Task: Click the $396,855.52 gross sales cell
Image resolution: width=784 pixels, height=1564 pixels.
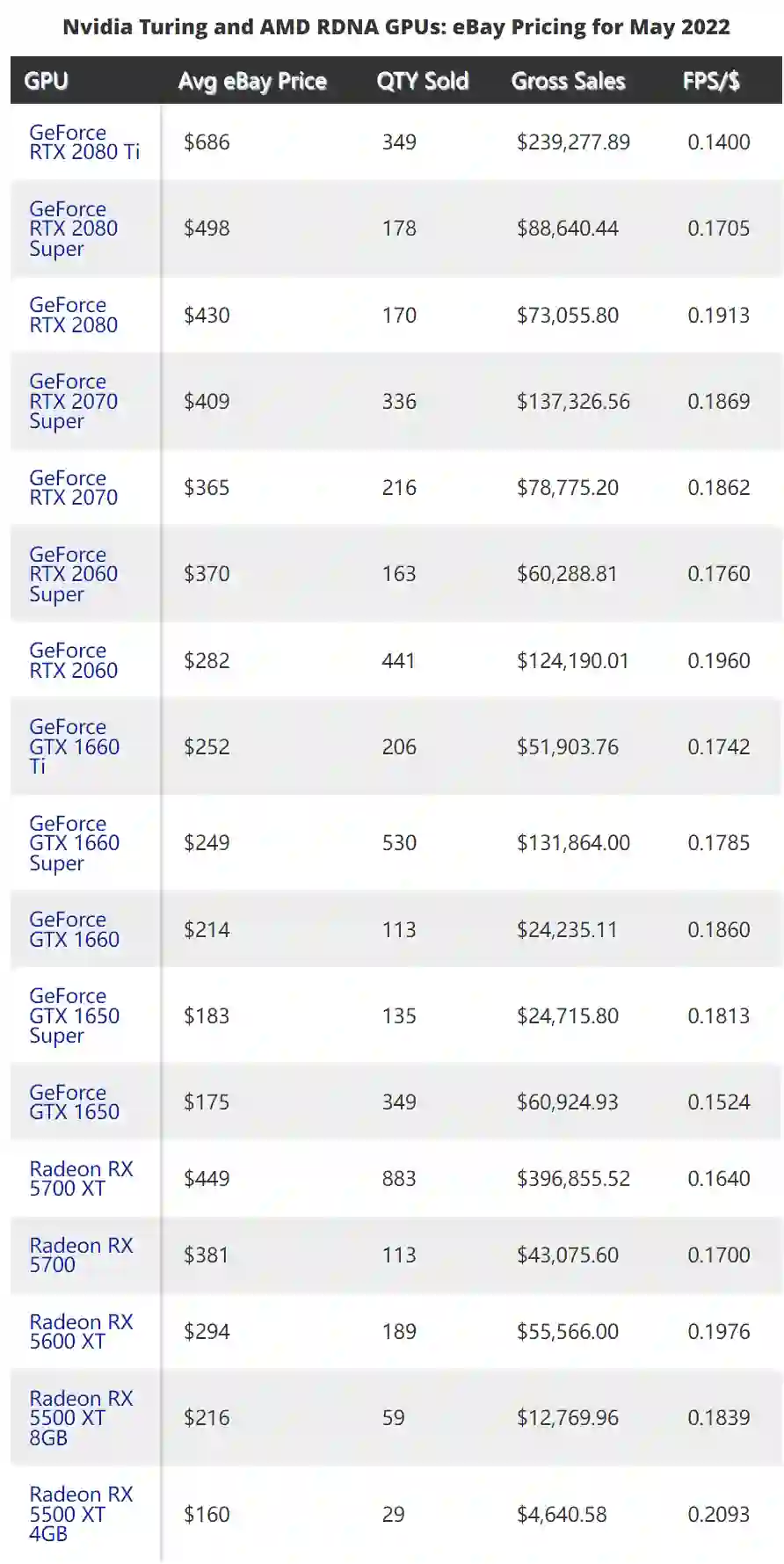Action: [573, 1178]
